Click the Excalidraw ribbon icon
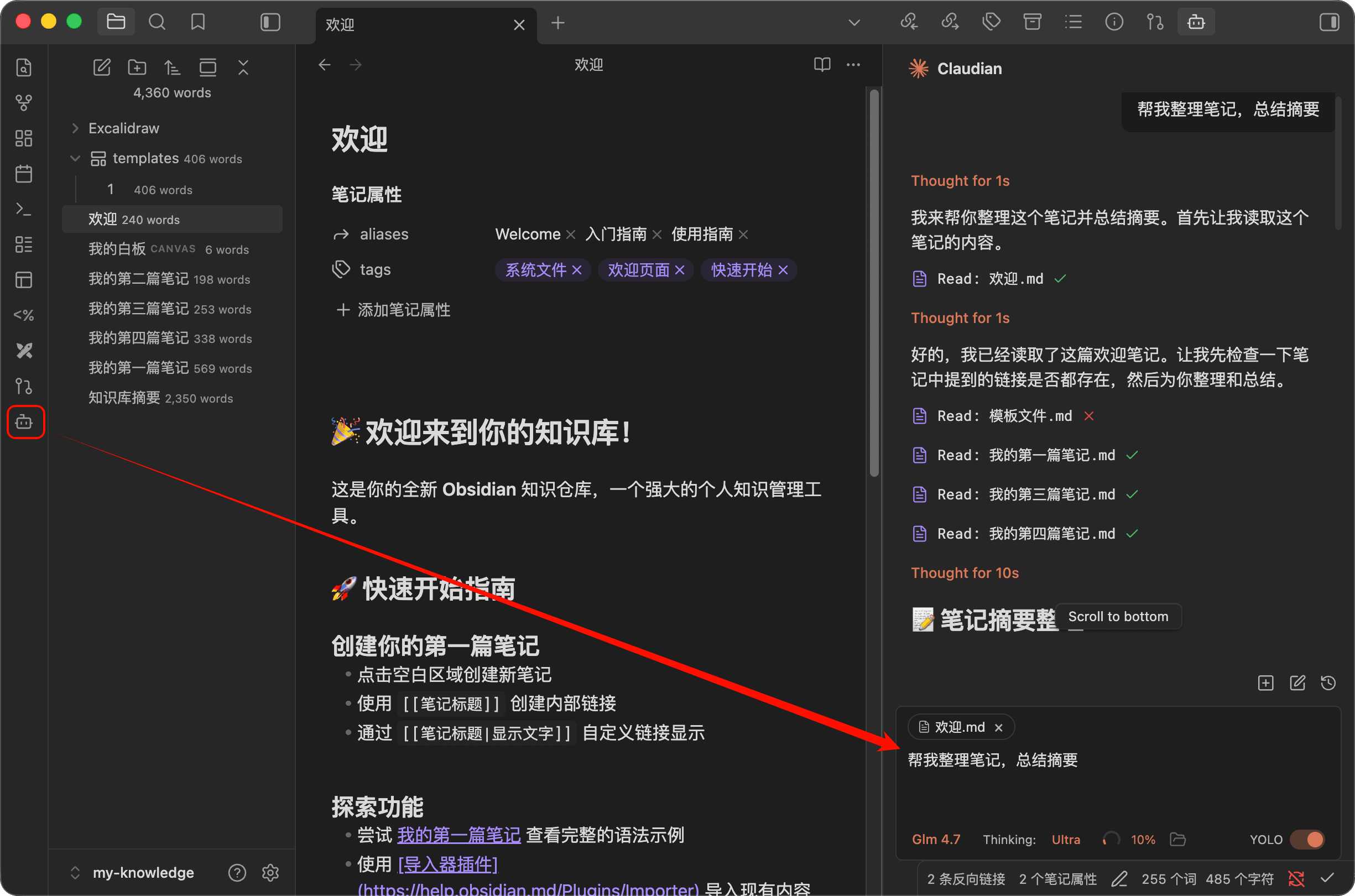The width and height of the screenshot is (1355, 896). point(24,350)
